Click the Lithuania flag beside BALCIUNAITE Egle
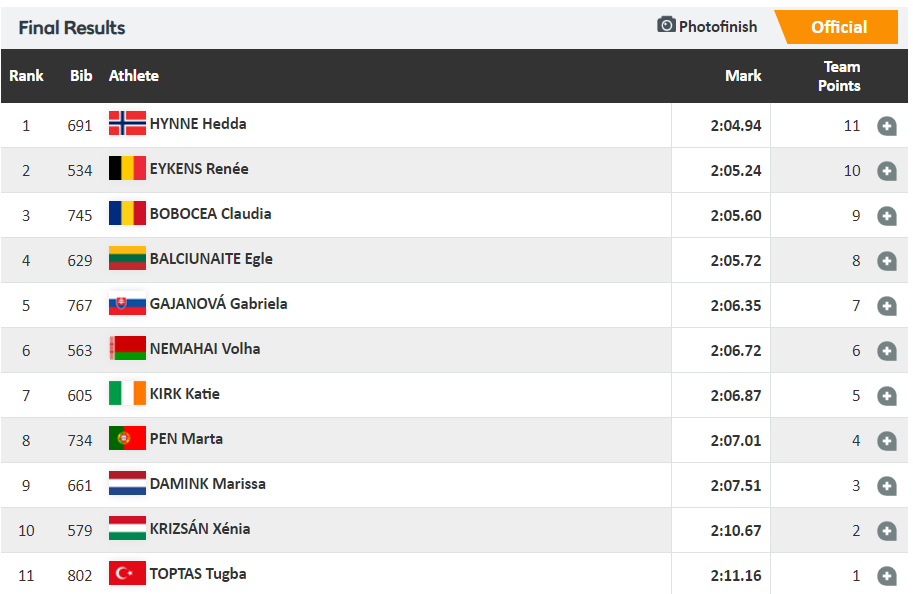This screenshot has width=913, height=594. (x=127, y=259)
